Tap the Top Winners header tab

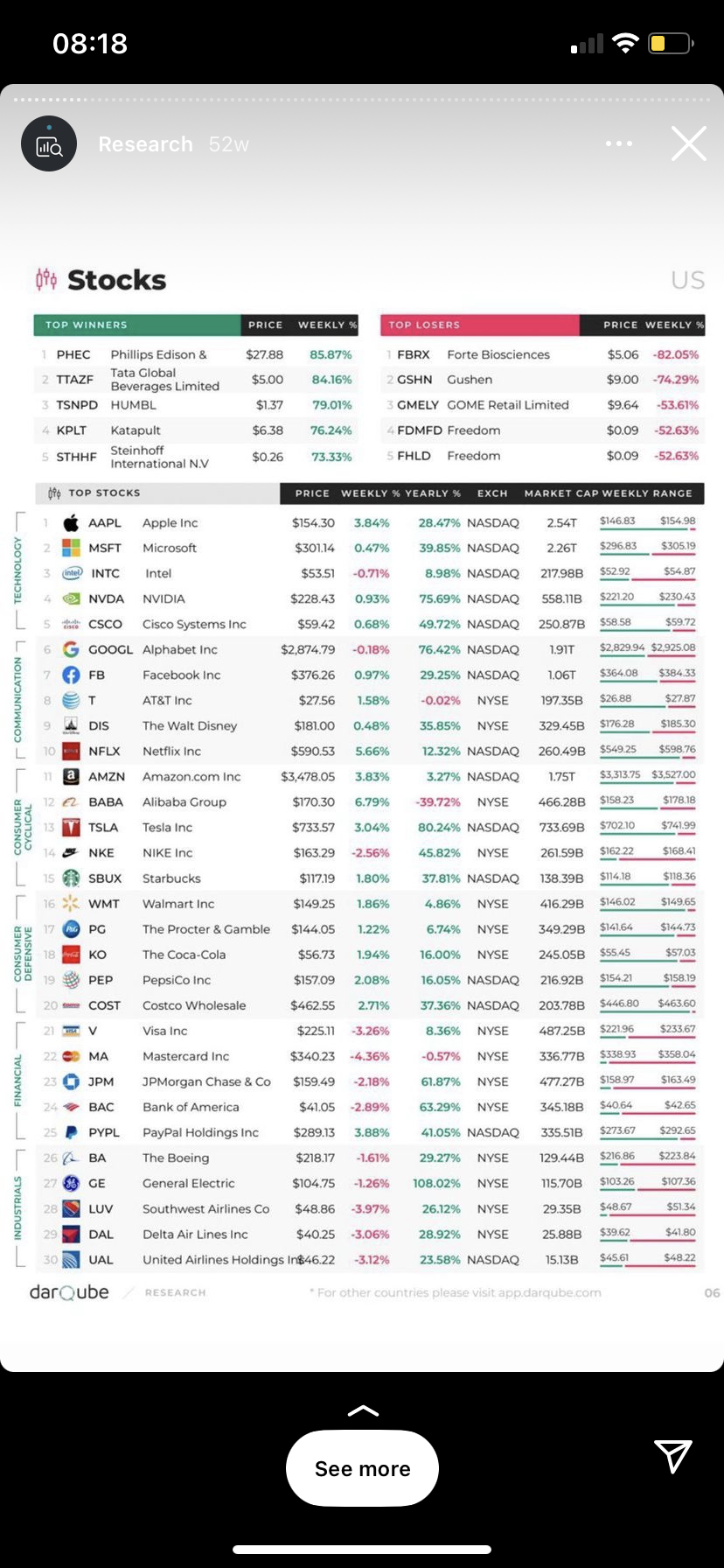(x=137, y=325)
